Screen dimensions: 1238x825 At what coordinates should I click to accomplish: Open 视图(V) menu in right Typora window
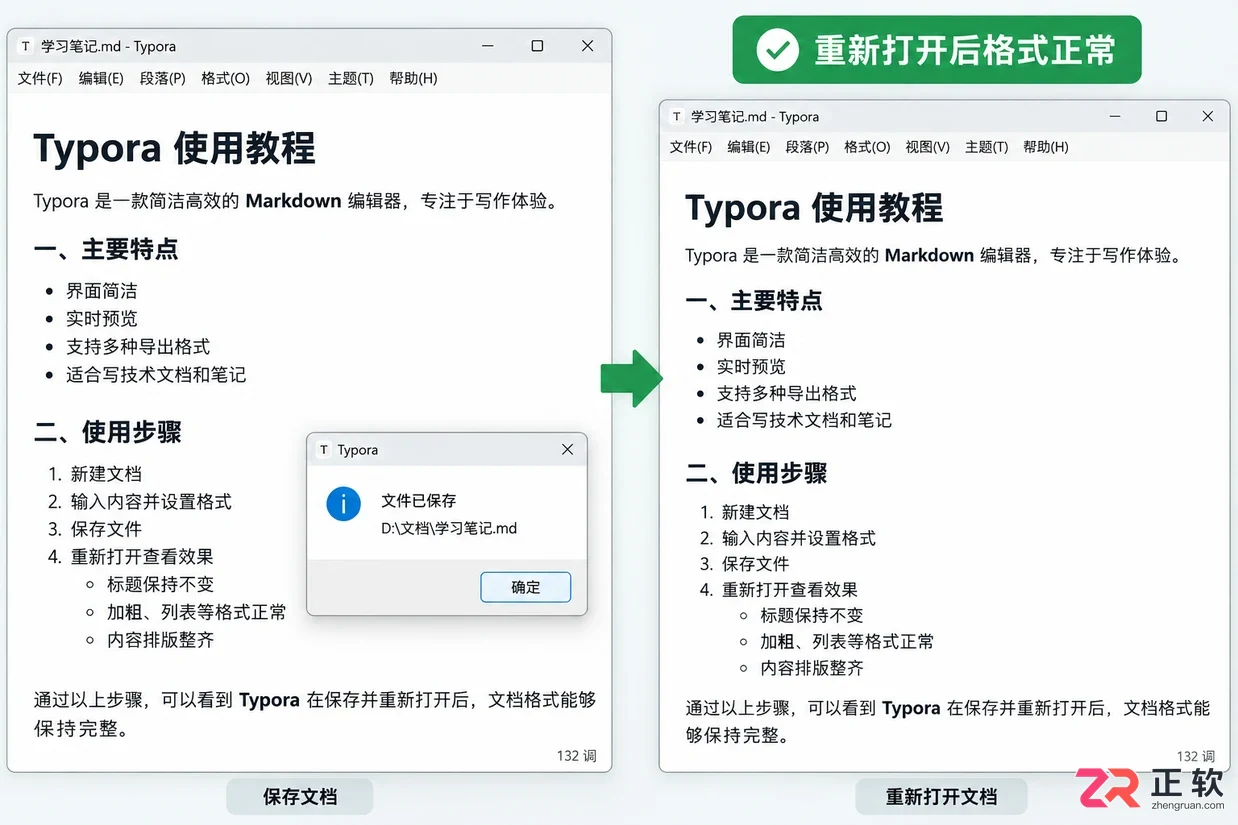click(927, 147)
